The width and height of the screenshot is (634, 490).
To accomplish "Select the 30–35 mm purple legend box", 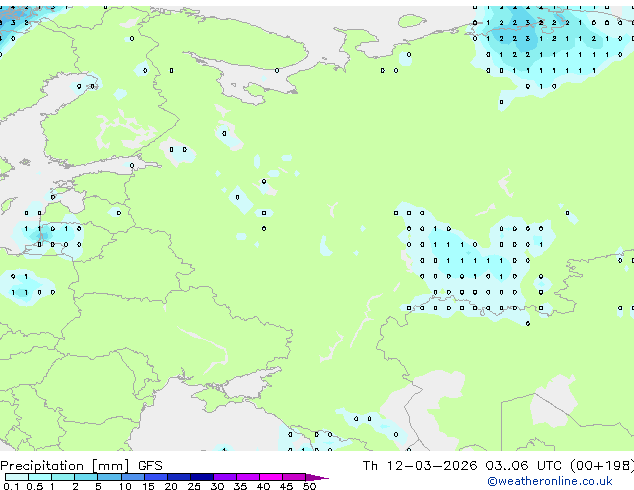I will point(225,477).
